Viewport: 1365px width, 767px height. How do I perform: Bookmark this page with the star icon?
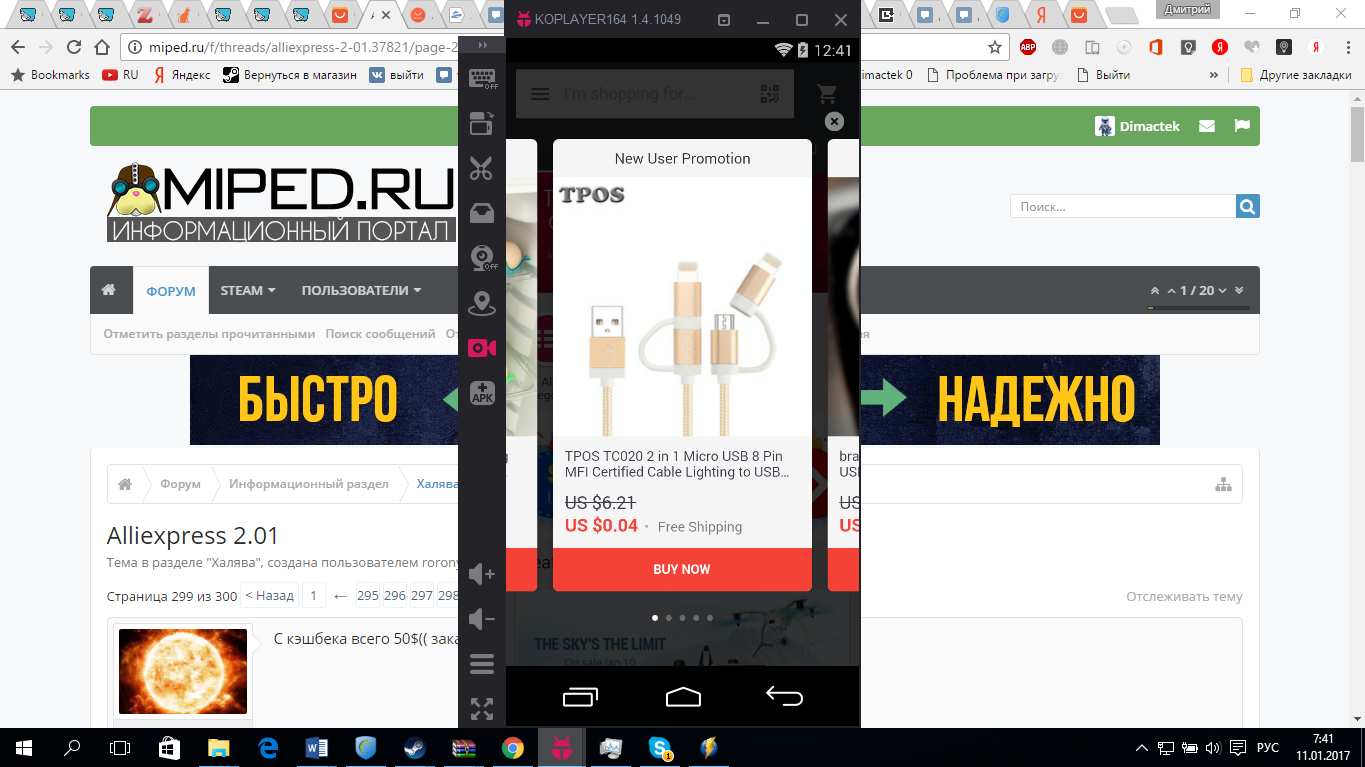tap(994, 47)
